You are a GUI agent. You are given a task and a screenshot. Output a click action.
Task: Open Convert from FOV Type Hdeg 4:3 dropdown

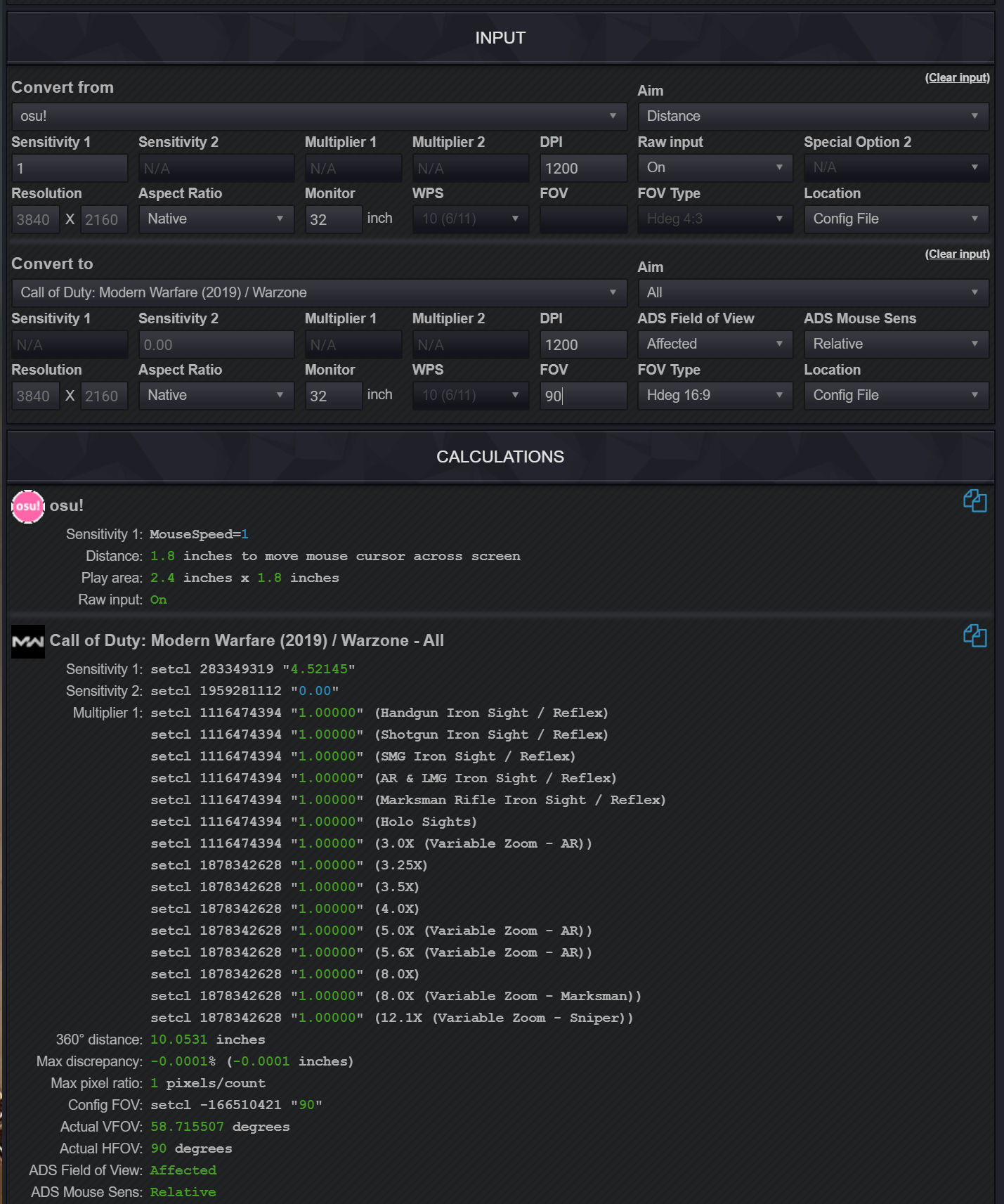click(715, 219)
